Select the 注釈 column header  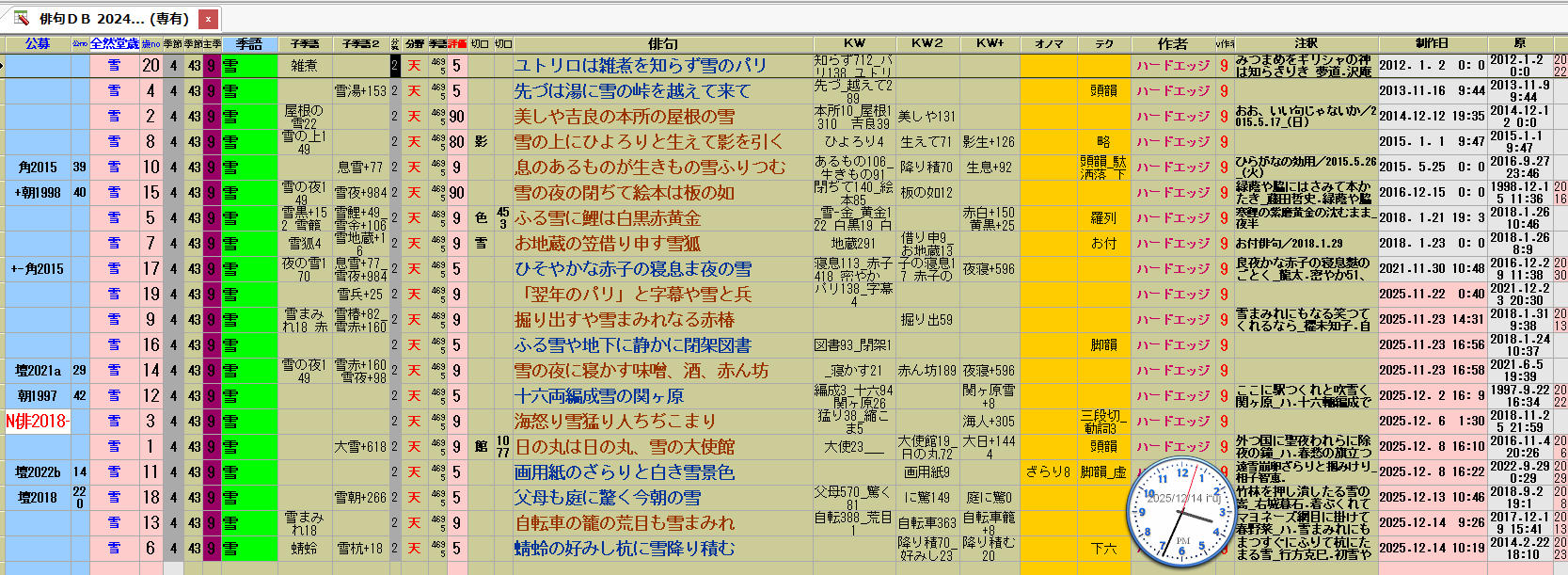tap(1306, 44)
